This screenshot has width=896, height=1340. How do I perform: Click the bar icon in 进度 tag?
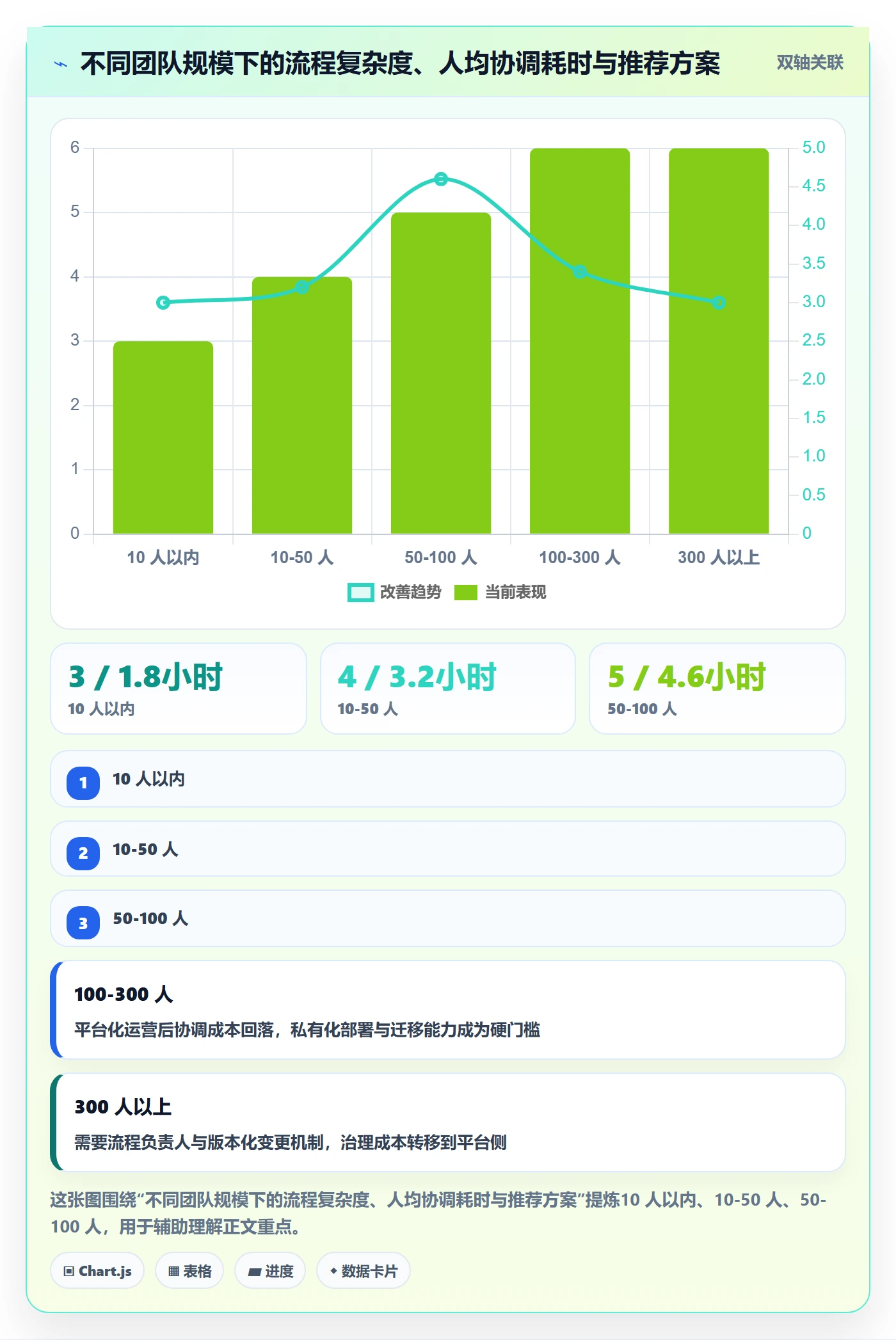[x=254, y=1272]
